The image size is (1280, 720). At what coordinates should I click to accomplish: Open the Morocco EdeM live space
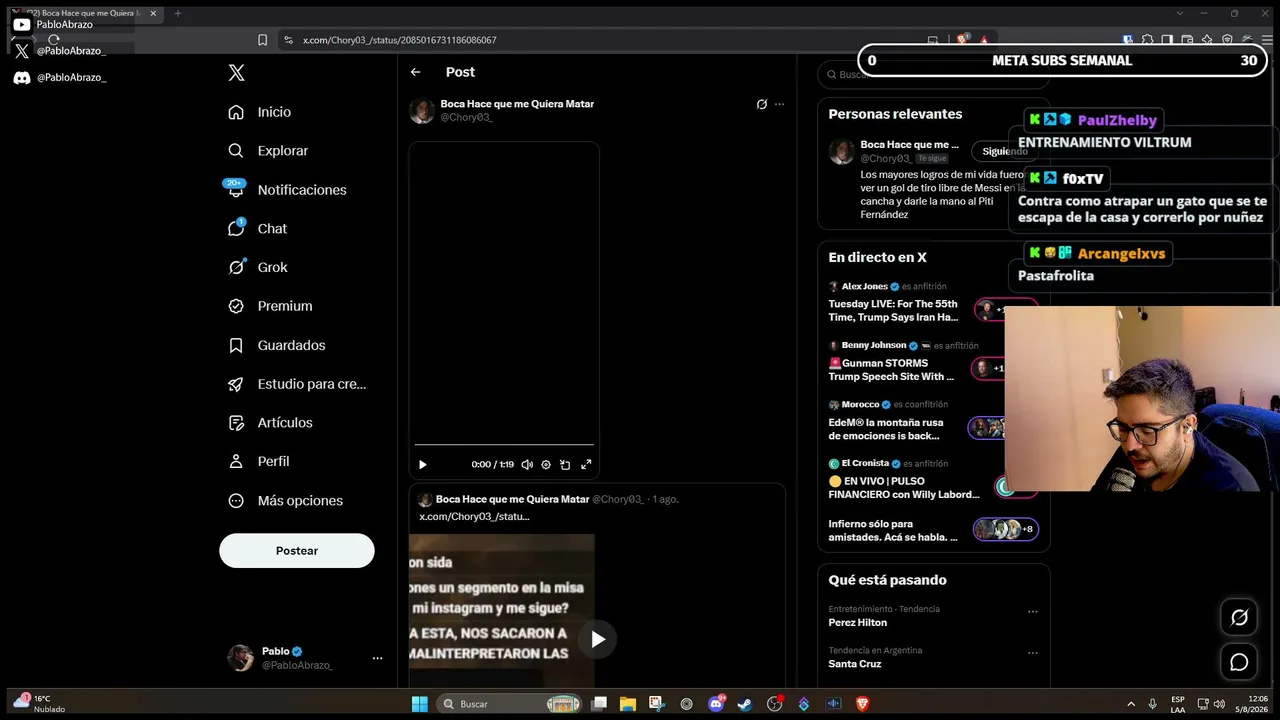884,429
